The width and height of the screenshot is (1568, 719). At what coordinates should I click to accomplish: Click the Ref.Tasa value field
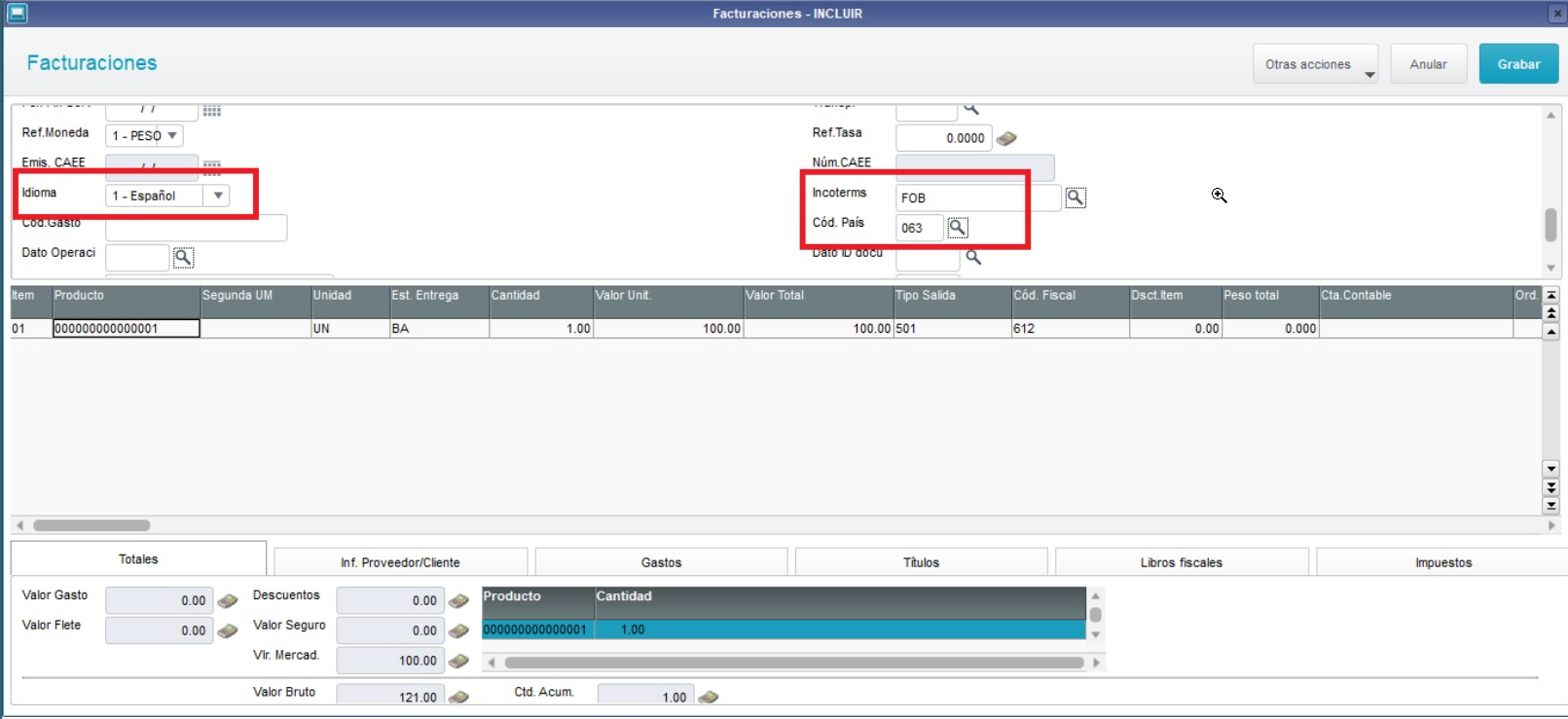tap(943, 138)
